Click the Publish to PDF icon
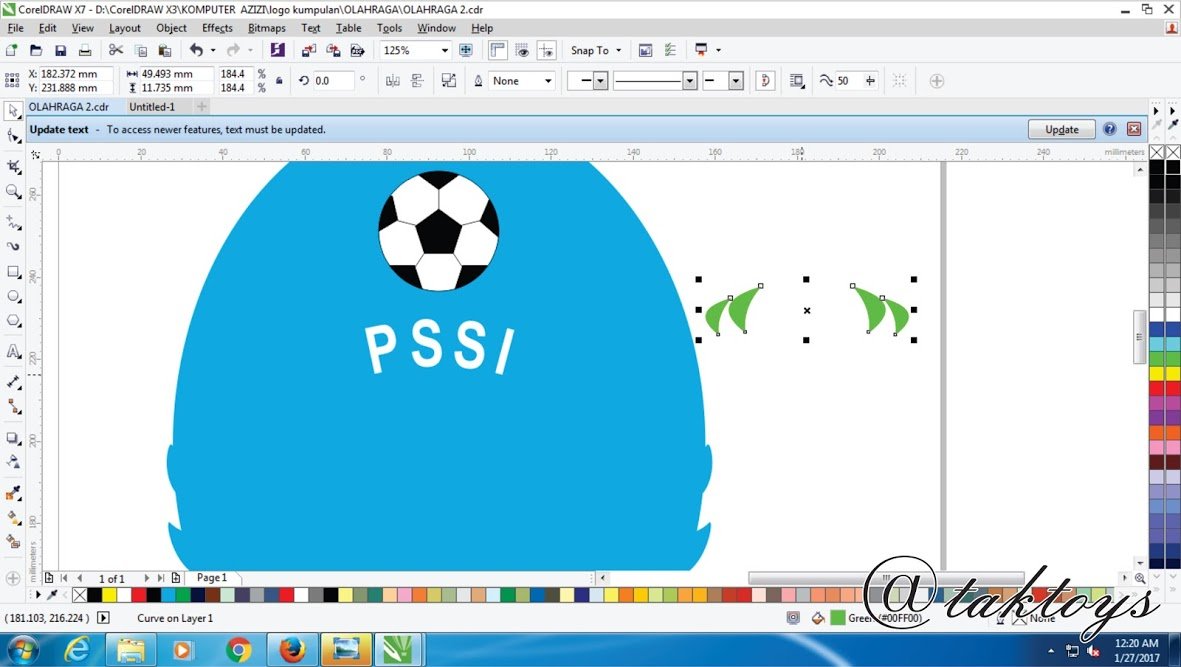Screen dimensions: 1181x667 click(358, 50)
